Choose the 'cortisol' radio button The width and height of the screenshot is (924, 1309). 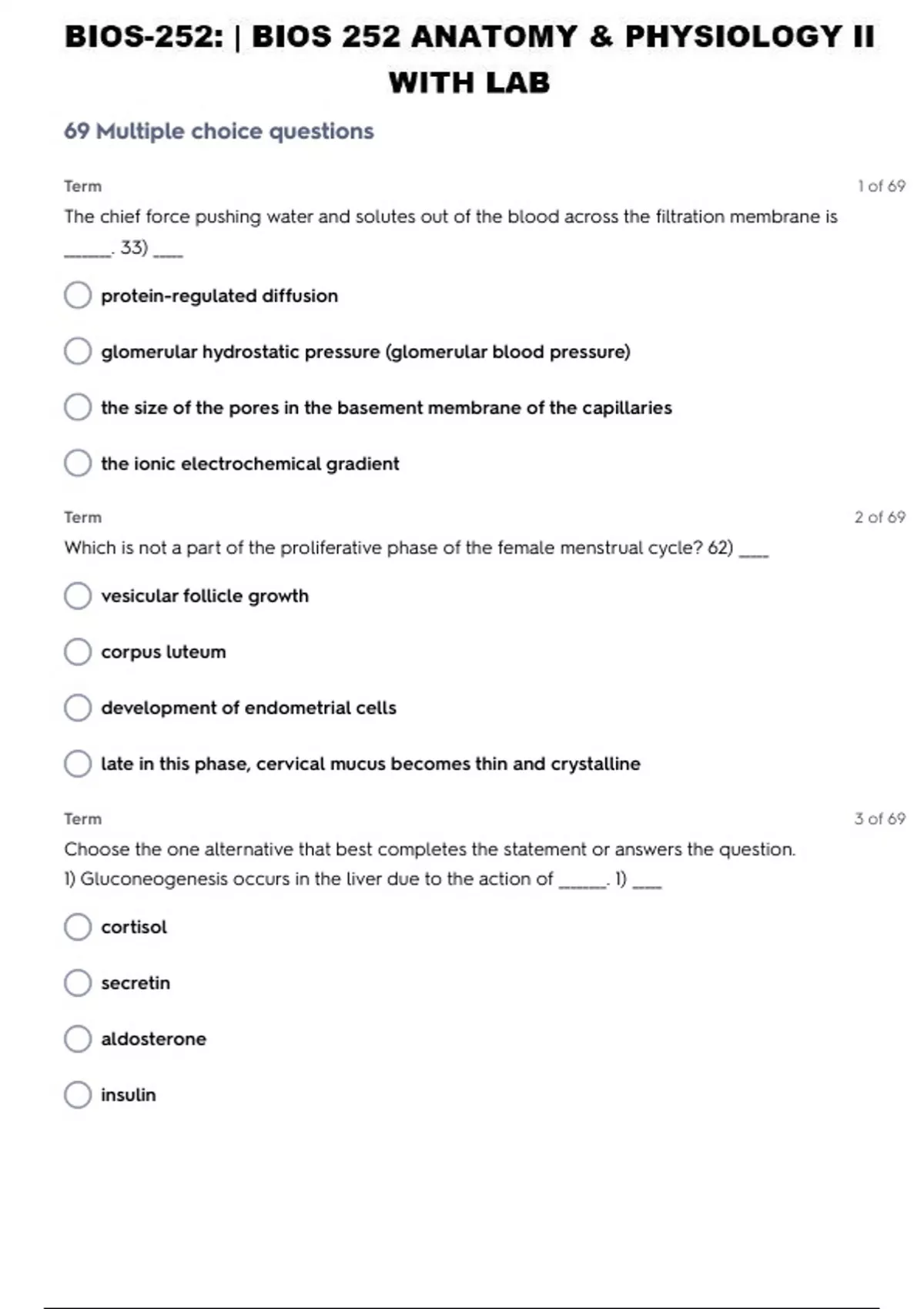coord(78,927)
